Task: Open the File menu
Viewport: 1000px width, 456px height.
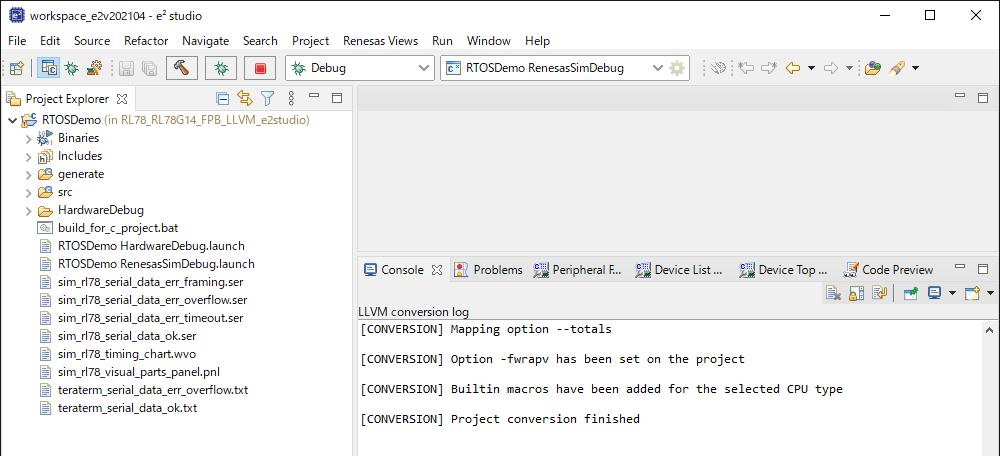Action: pos(17,41)
